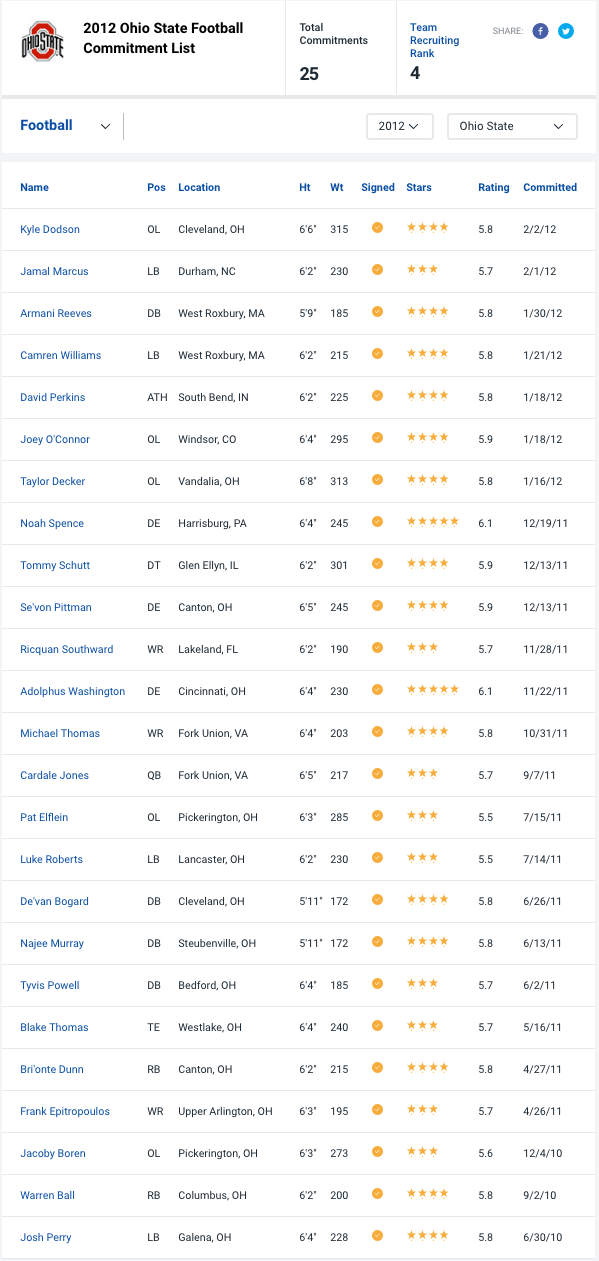Click Adolphus Washington's signed checkmark icon
Screen dimensions: 599x1261
click(x=377, y=689)
